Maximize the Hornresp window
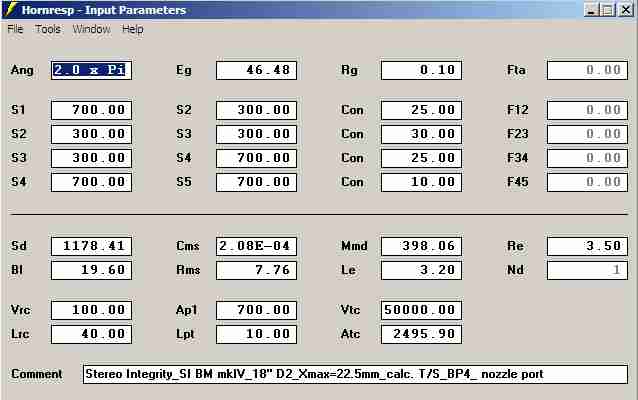Viewport: 638px width, 400px height. coord(607,9)
